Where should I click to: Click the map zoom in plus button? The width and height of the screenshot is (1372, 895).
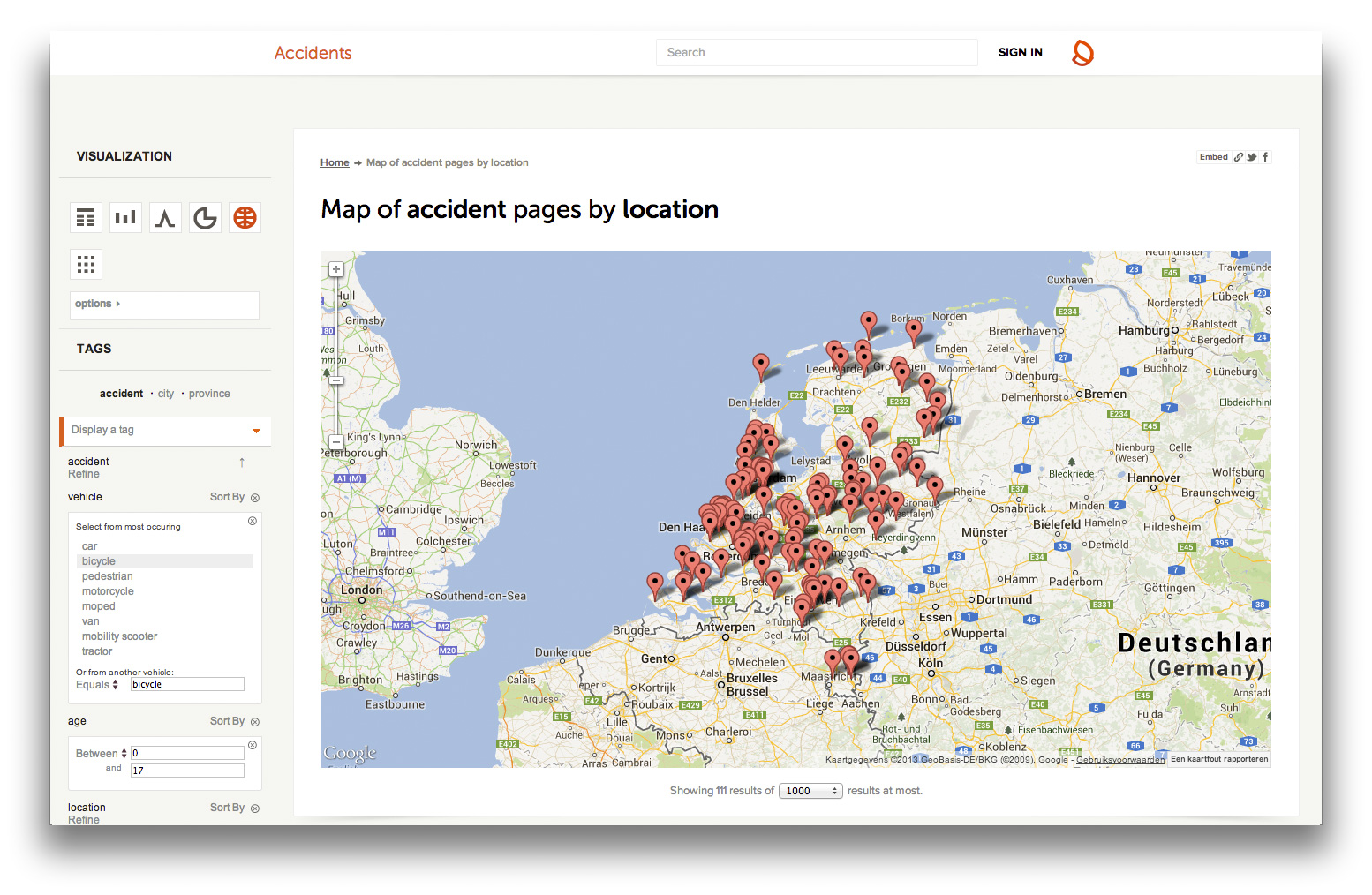[336, 269]
